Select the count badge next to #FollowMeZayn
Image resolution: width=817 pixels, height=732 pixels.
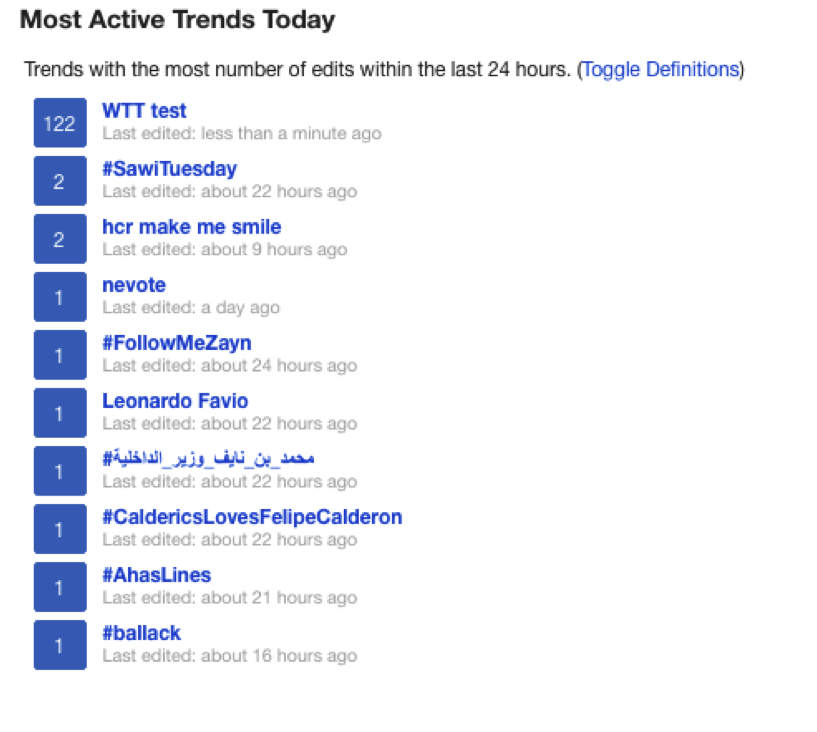[60, 355]
